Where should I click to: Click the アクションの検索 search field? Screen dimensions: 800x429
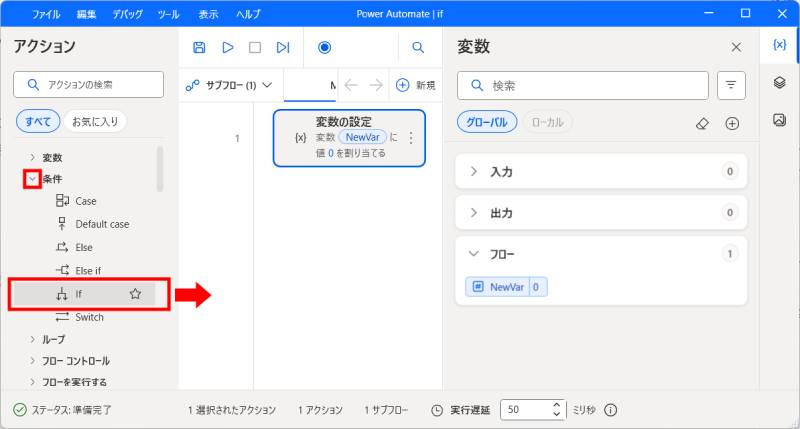[89, 85]
